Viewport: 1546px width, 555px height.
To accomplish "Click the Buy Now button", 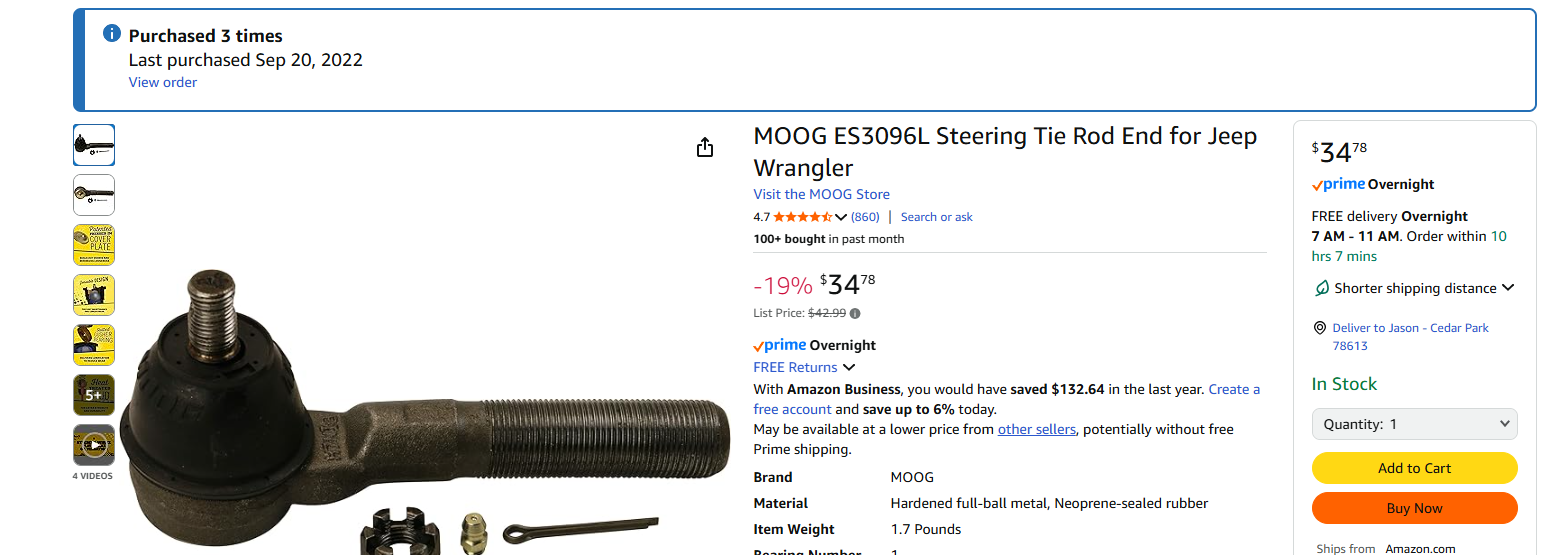I will coord(1414,508).
